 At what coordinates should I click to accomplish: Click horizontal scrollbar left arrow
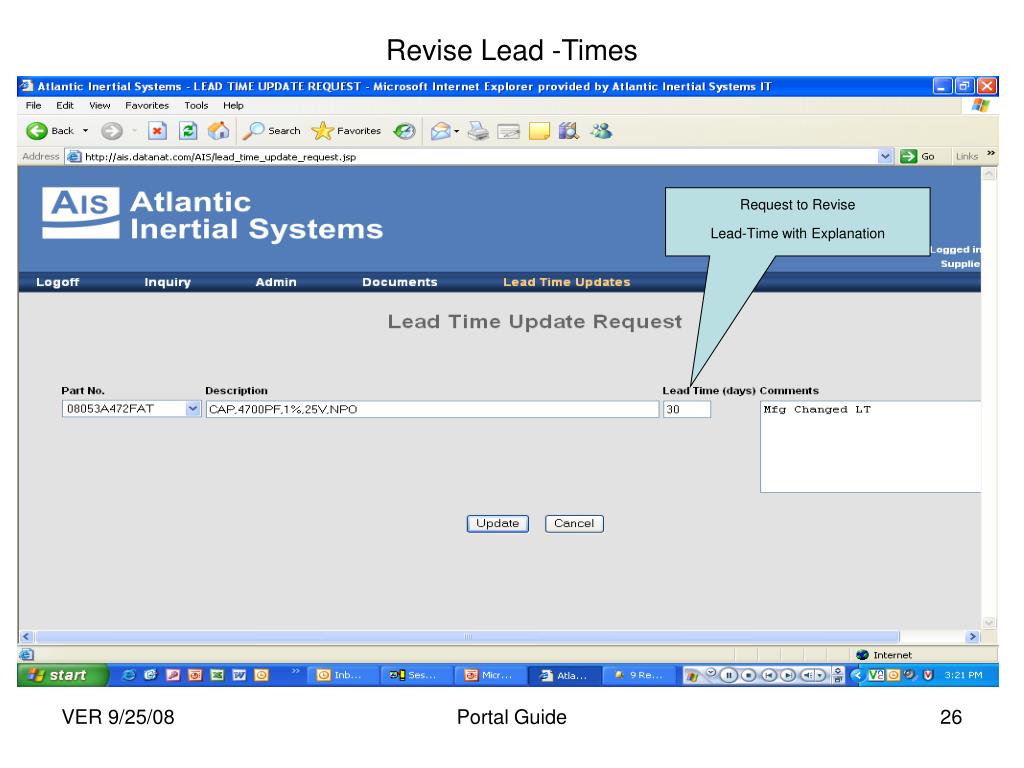coord(26,636)
